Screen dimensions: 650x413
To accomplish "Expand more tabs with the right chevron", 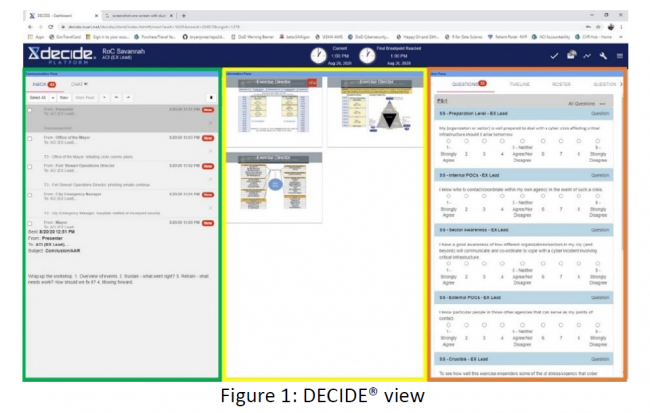I will [x=621, y=84].
